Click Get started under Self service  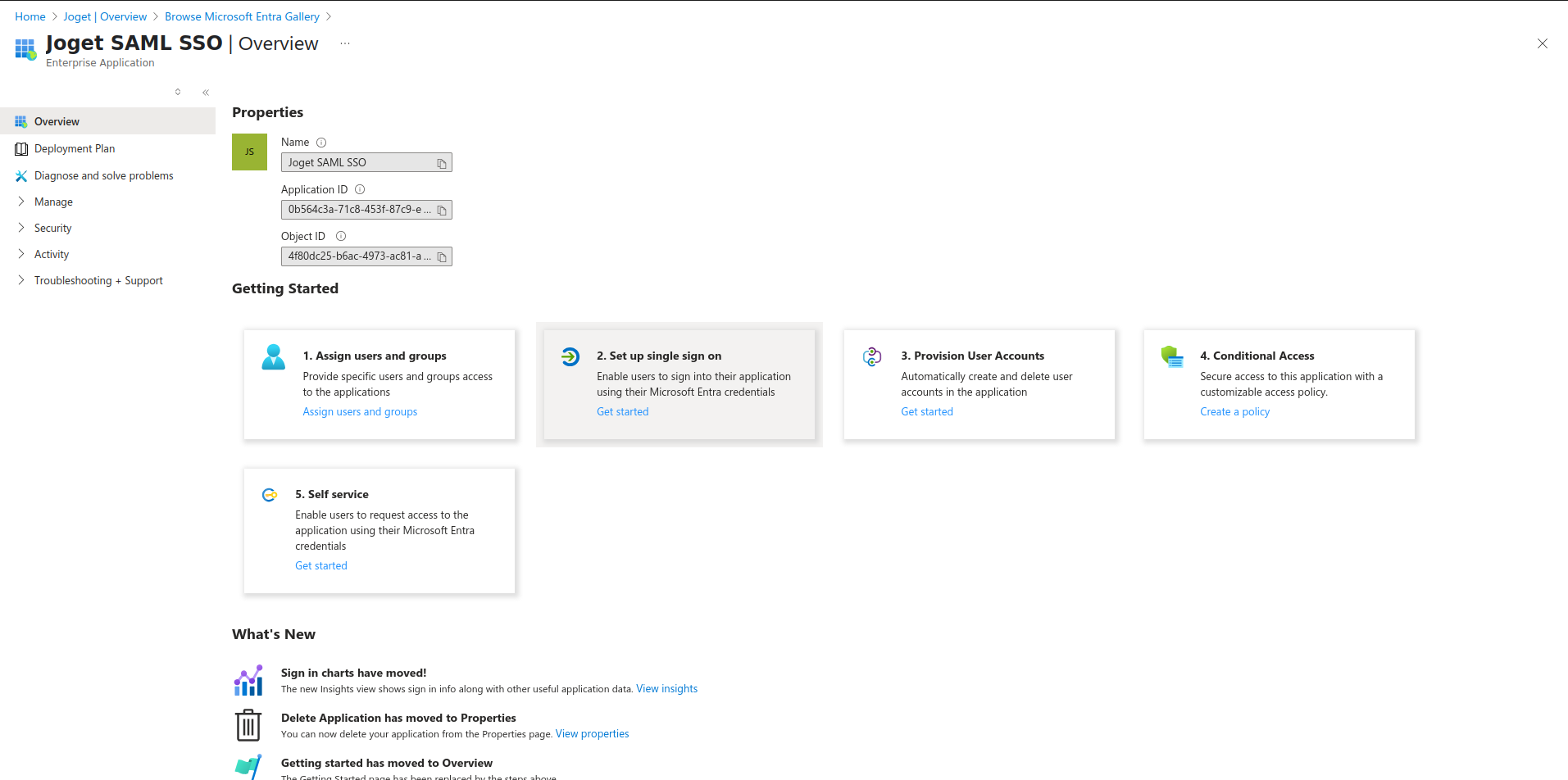pos(321,565)
